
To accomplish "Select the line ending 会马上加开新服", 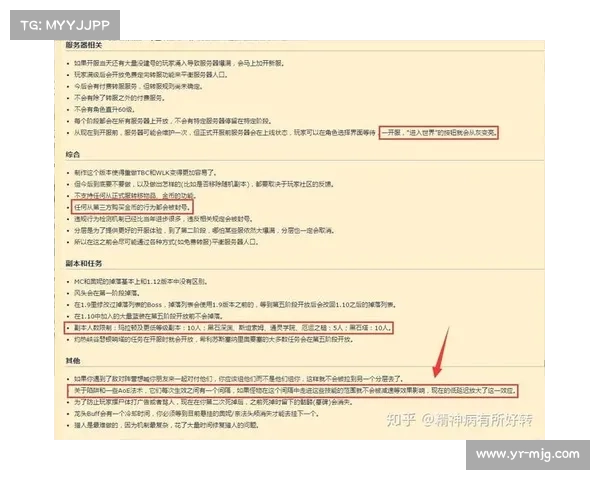I will (x=179, y=63).
